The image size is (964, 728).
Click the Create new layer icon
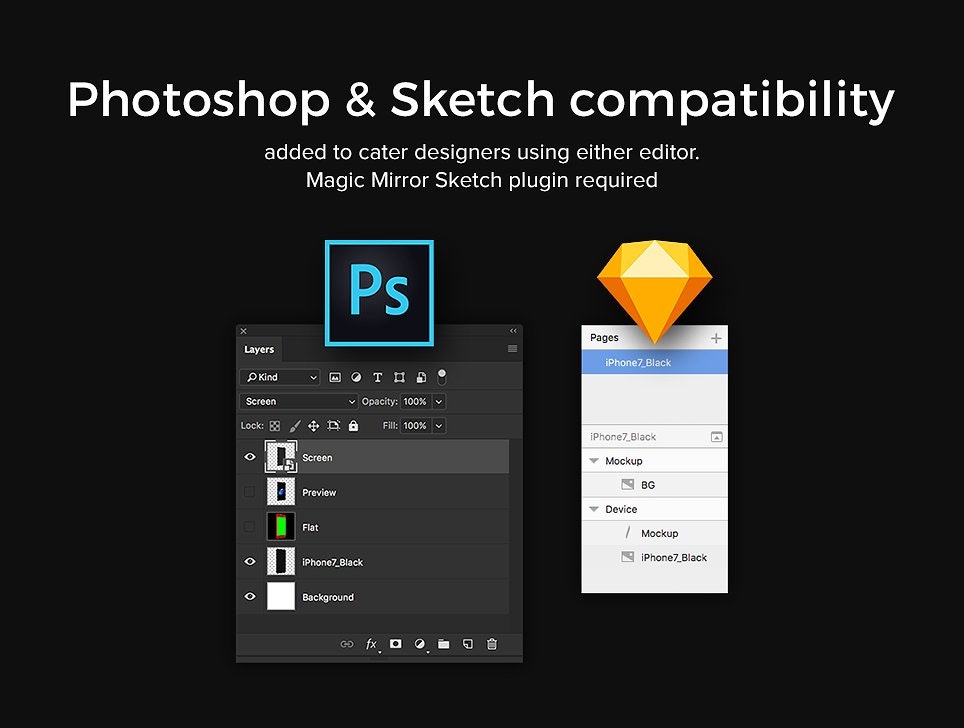tap(468, 643)
